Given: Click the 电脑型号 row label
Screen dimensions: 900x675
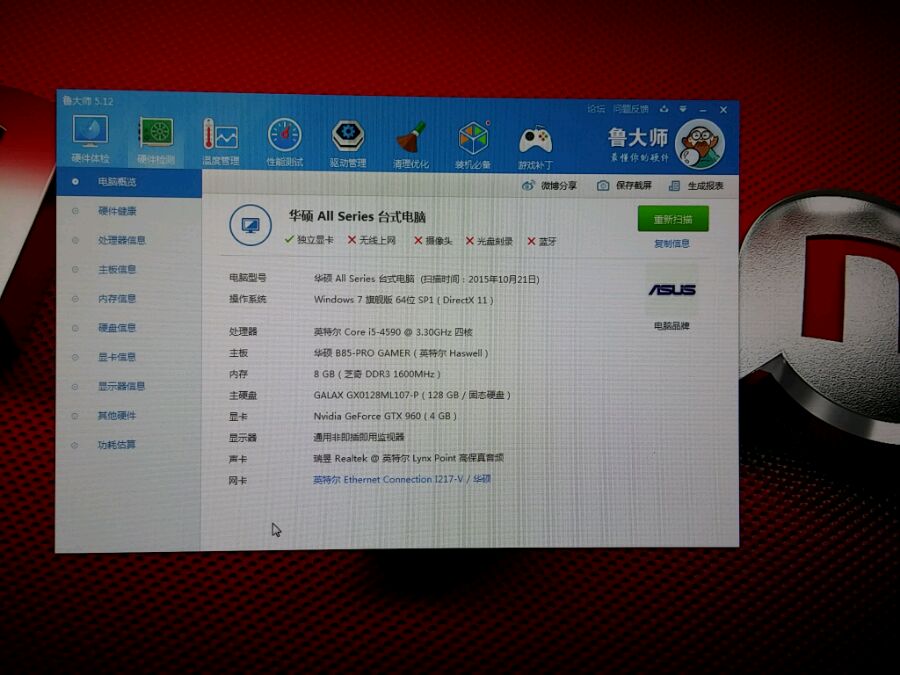Looking at the screenshot, I should [x=247, y=278].
